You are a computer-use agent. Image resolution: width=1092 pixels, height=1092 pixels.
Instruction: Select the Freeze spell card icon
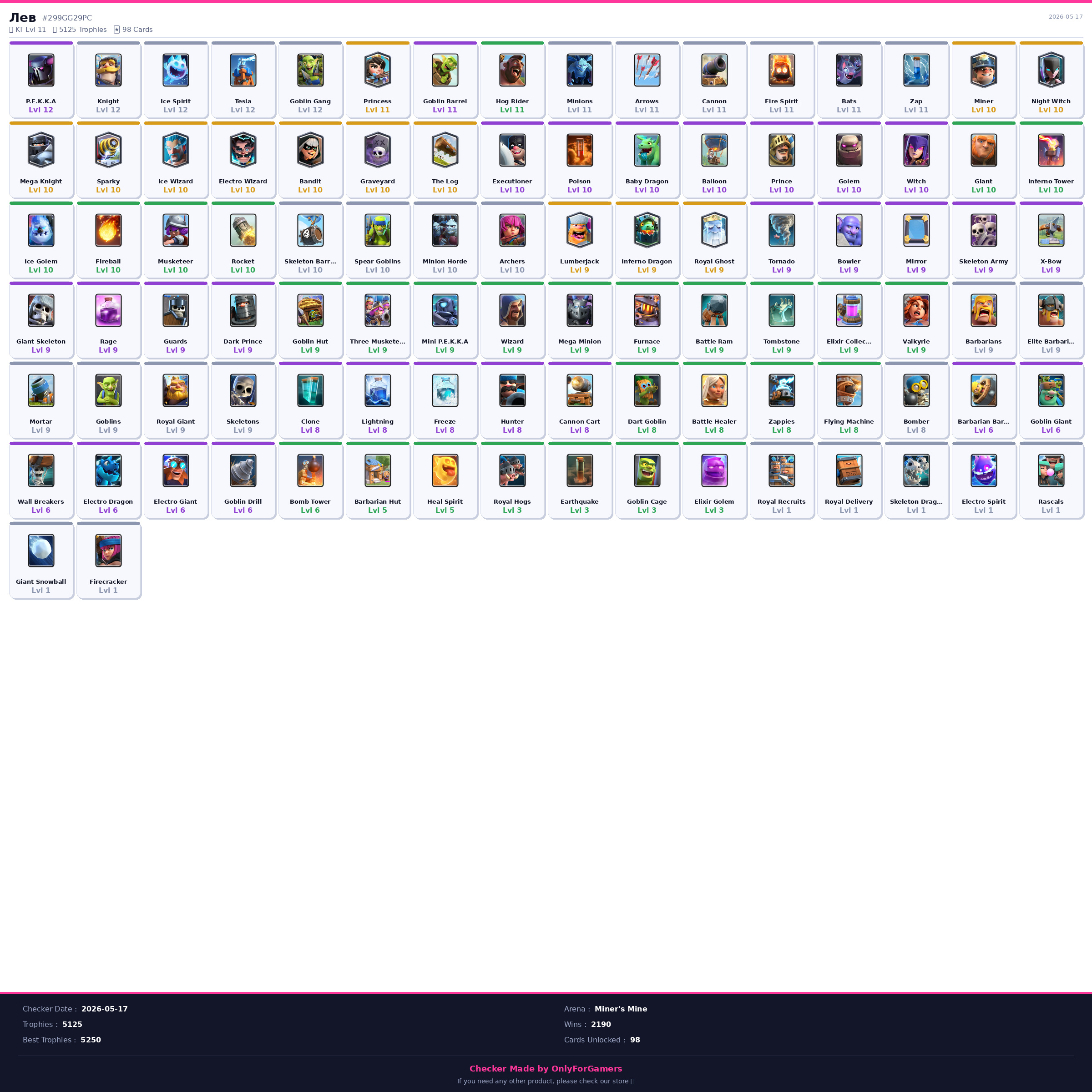pyautogui.click(x=445, y=390)
